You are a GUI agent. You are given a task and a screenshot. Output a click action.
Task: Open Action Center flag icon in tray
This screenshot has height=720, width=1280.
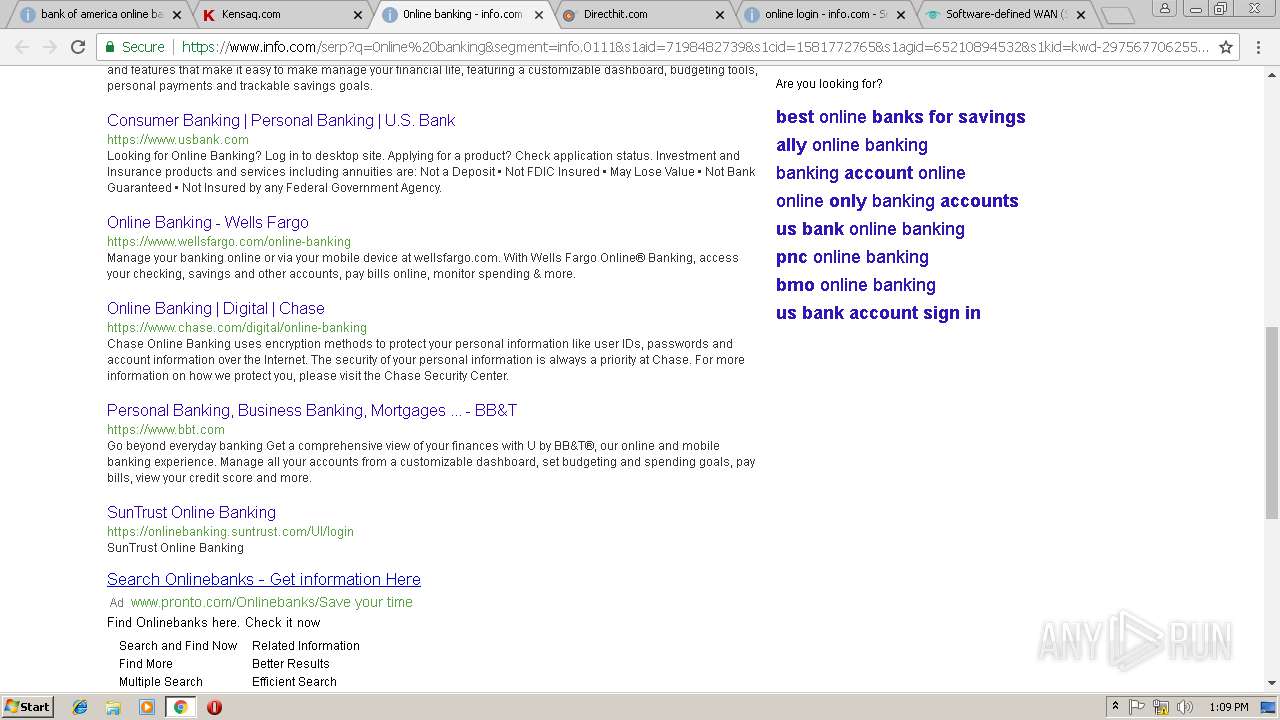1137,707
